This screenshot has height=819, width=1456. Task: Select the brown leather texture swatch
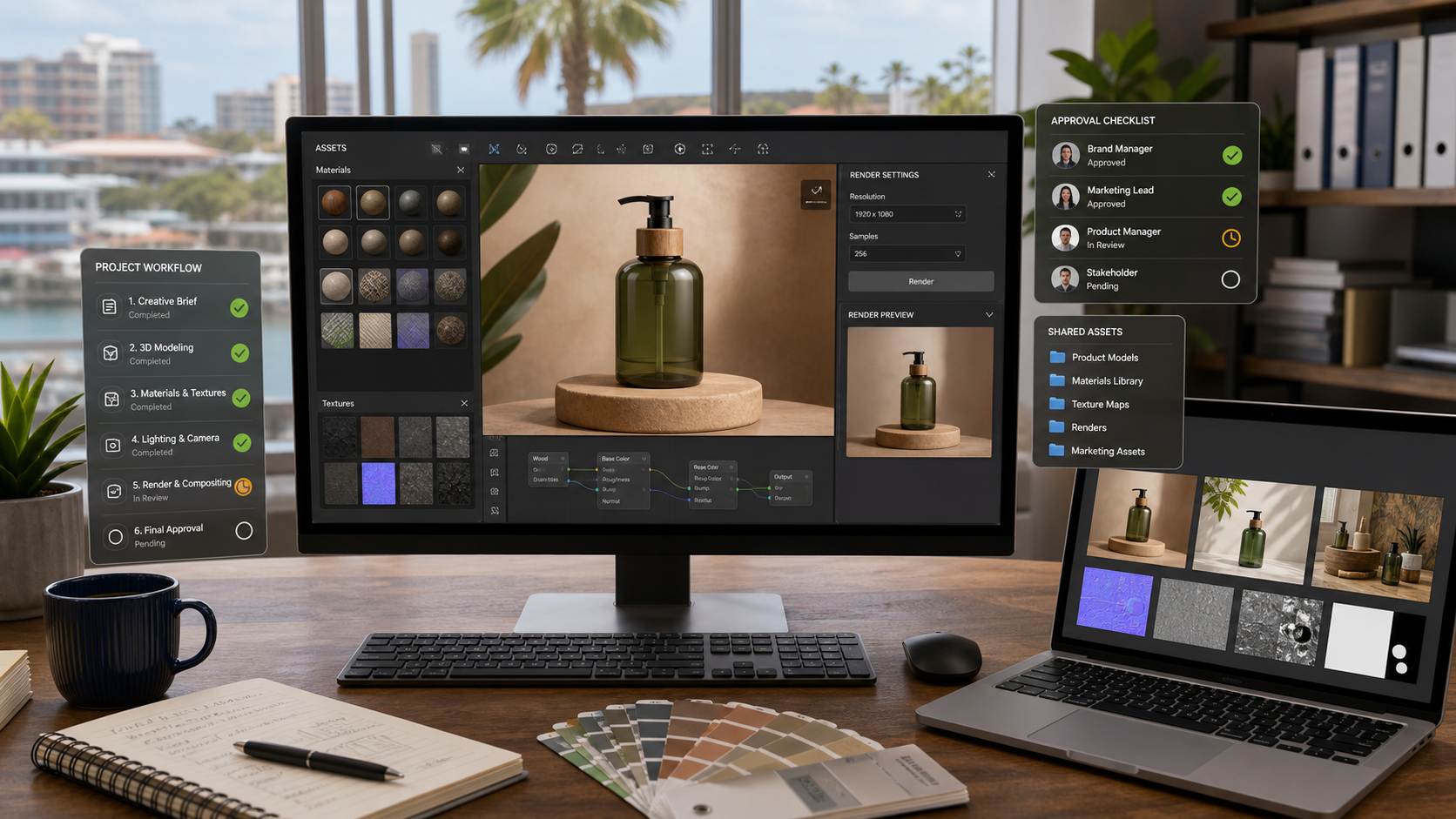[x=378, y=437]
